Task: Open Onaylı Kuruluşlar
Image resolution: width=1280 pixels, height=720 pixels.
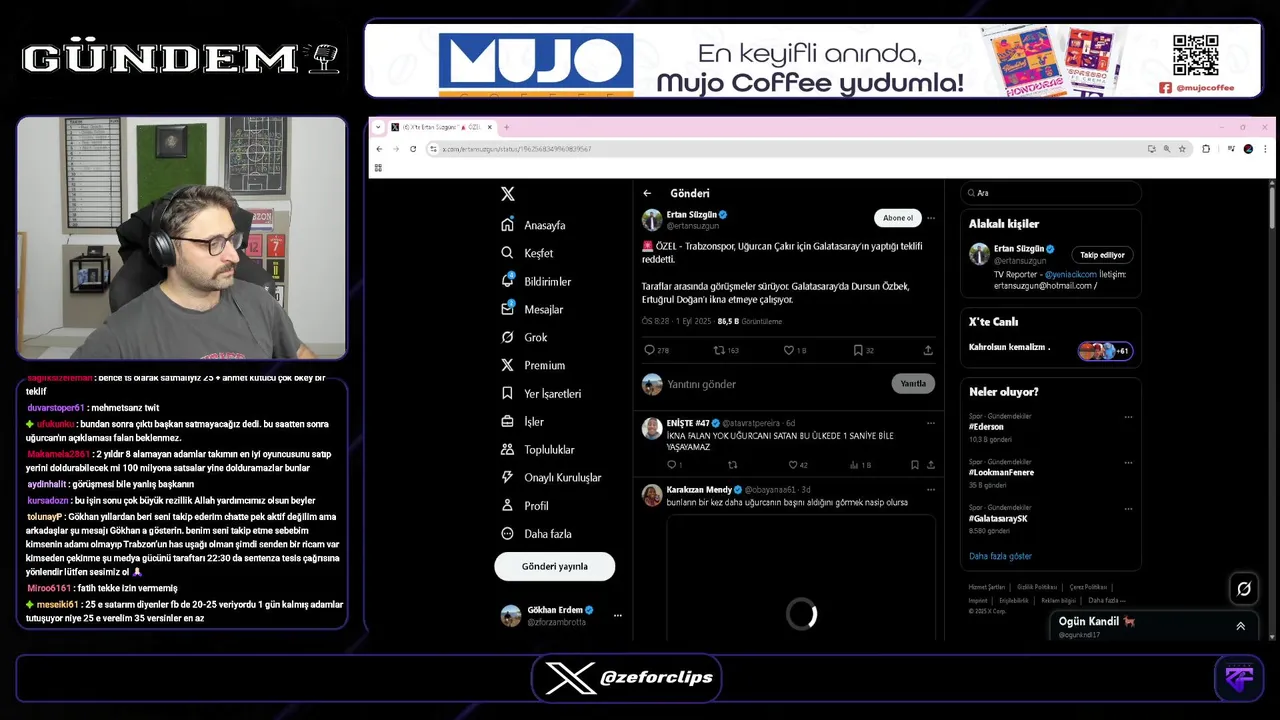Action: pos(551,477)
